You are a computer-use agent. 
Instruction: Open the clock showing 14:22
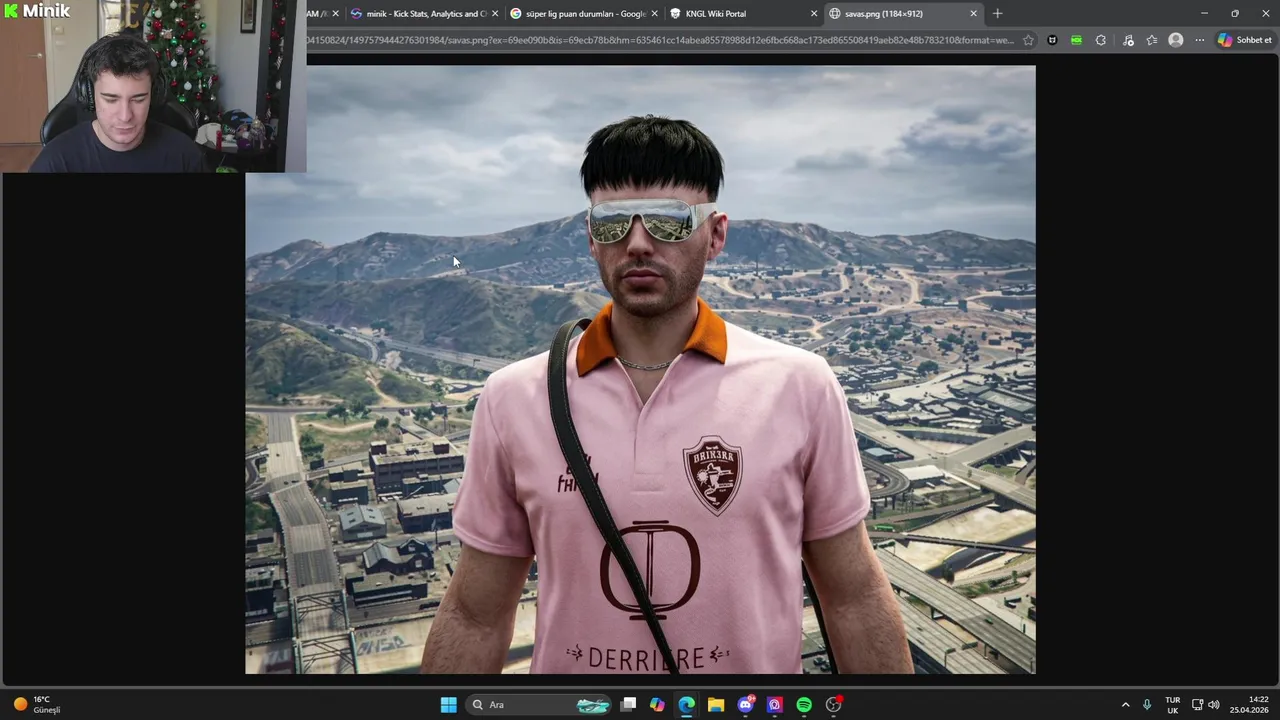pos(1250,705)
